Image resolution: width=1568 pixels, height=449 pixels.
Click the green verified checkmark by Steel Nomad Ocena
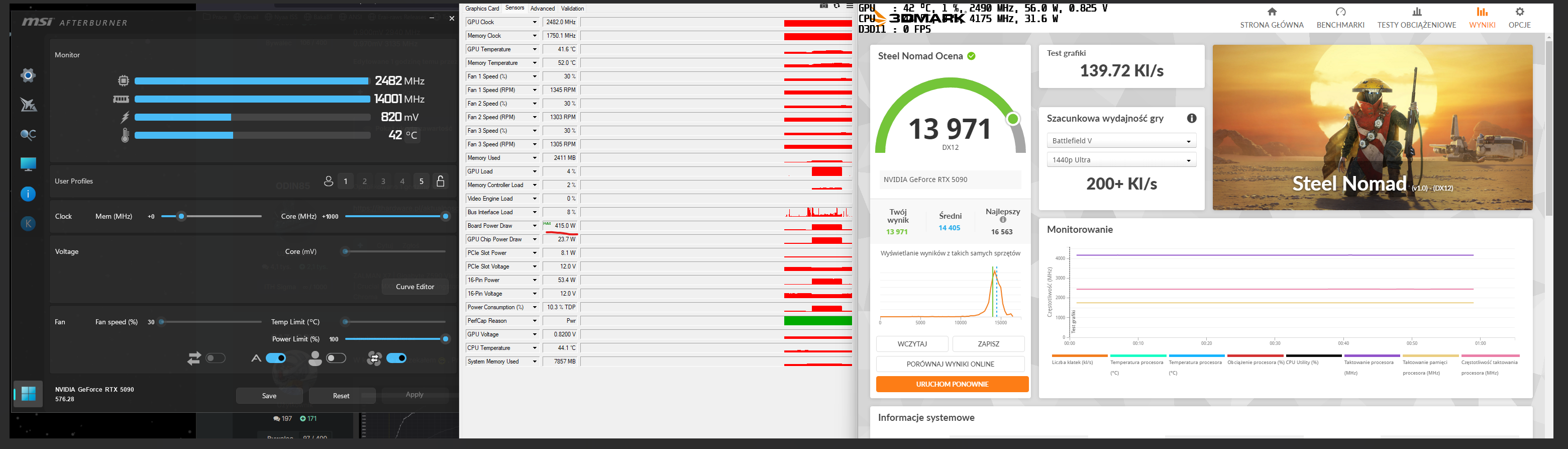coord(972,56)
